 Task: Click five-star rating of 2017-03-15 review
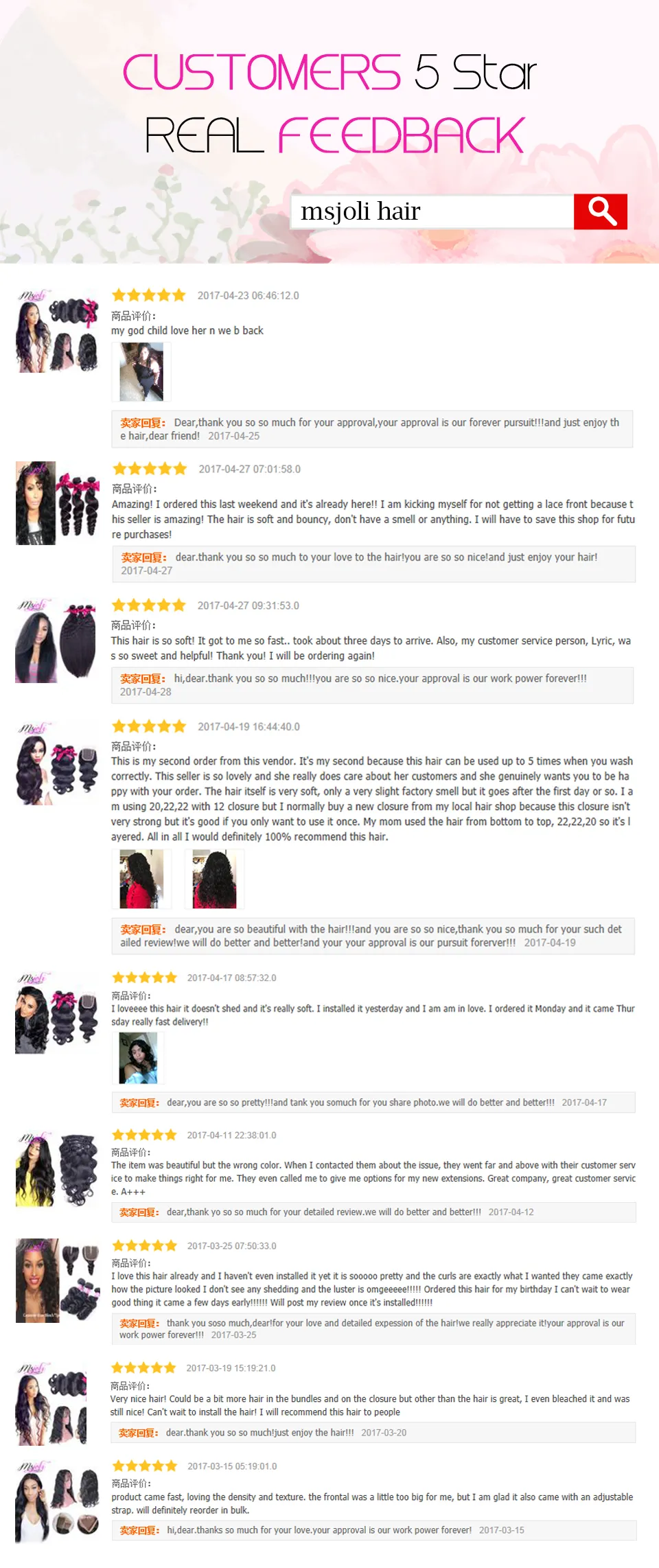pos(145,1466)
